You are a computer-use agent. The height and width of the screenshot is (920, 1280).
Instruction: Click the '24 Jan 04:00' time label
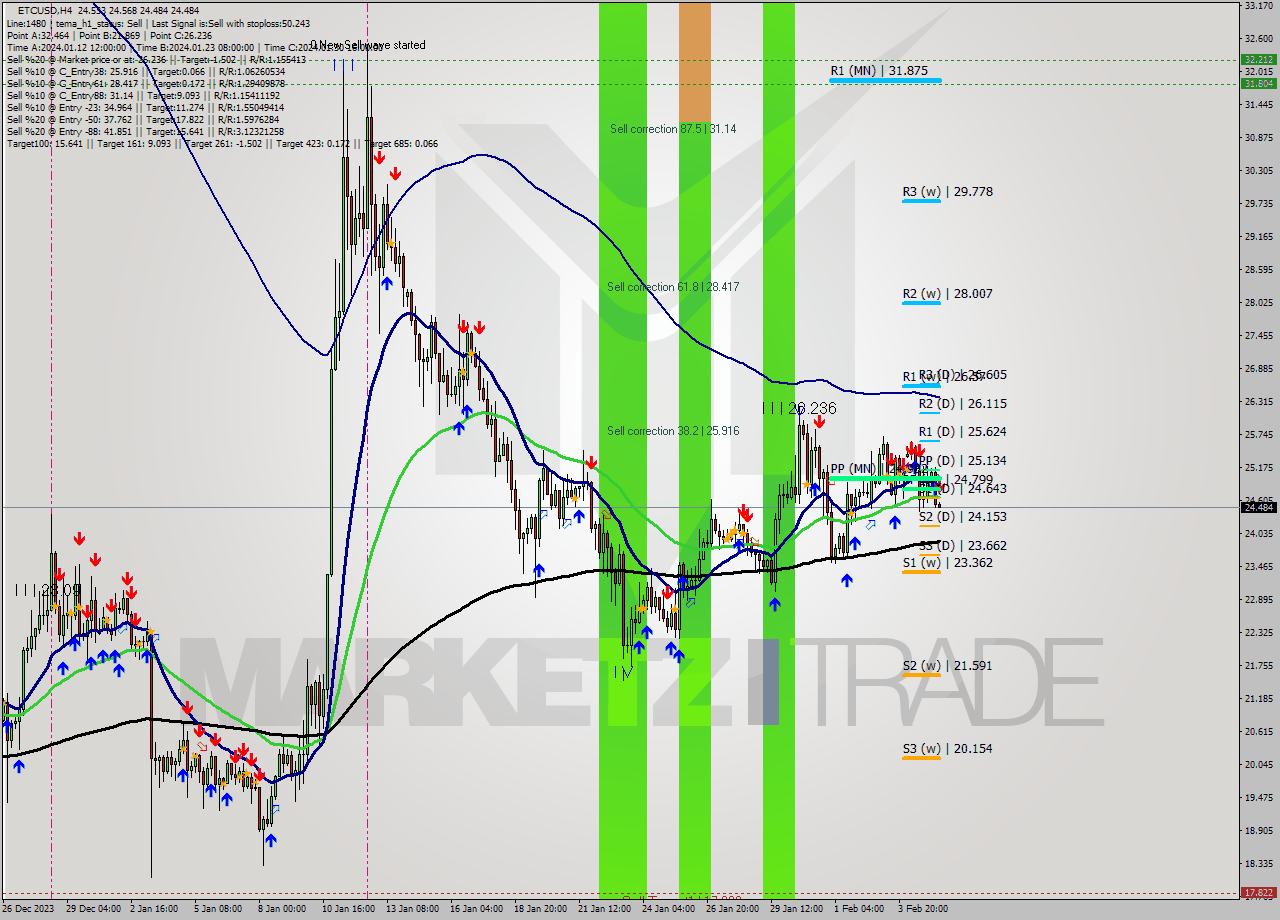[x=669, y=909]
